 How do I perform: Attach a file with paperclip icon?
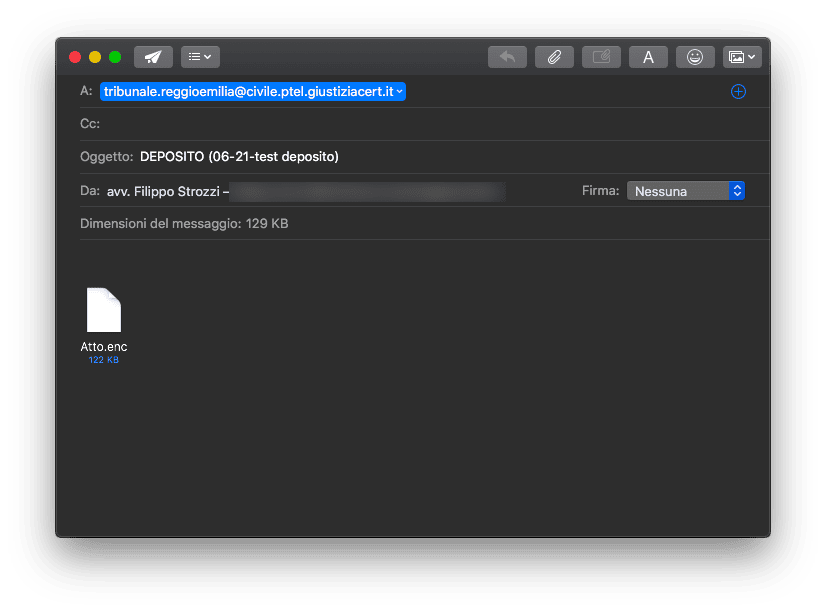coord(554,57)
